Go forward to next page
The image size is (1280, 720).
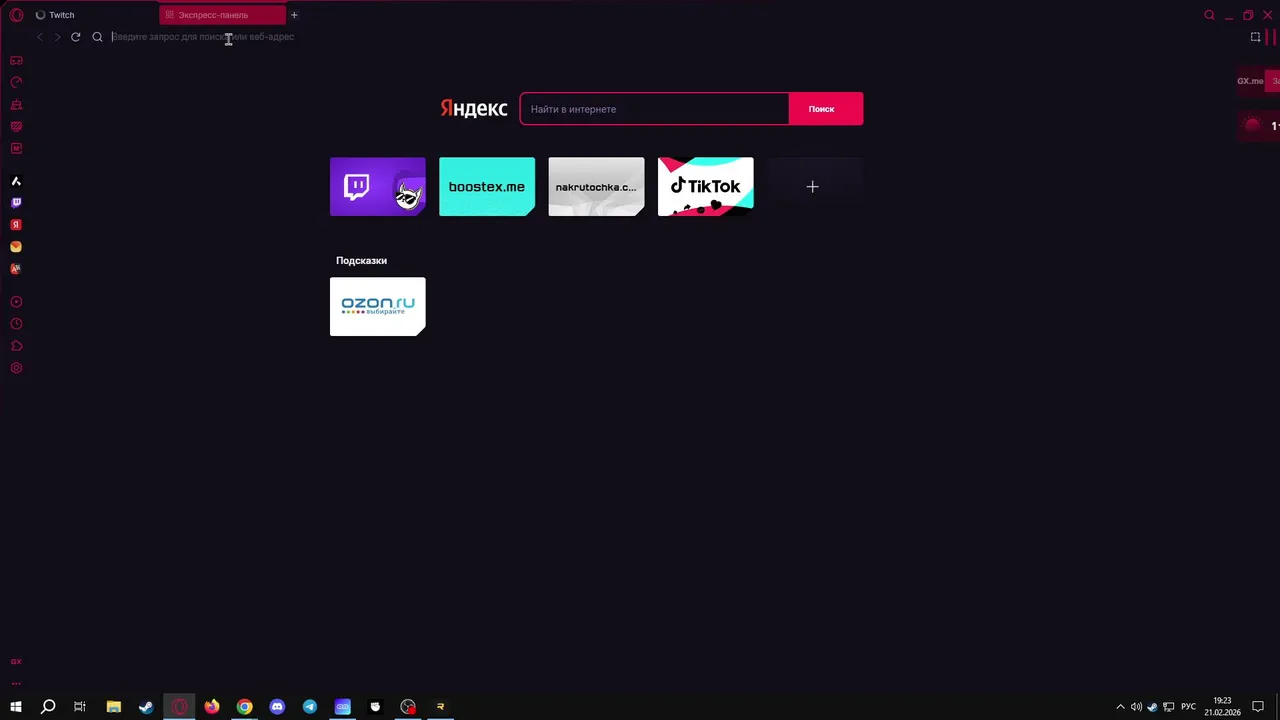57,37
